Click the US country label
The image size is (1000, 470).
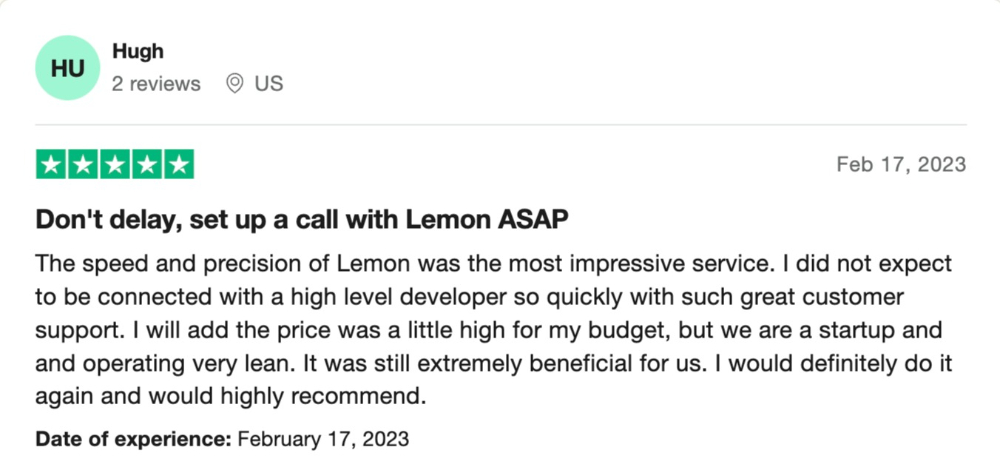point(268,84)
